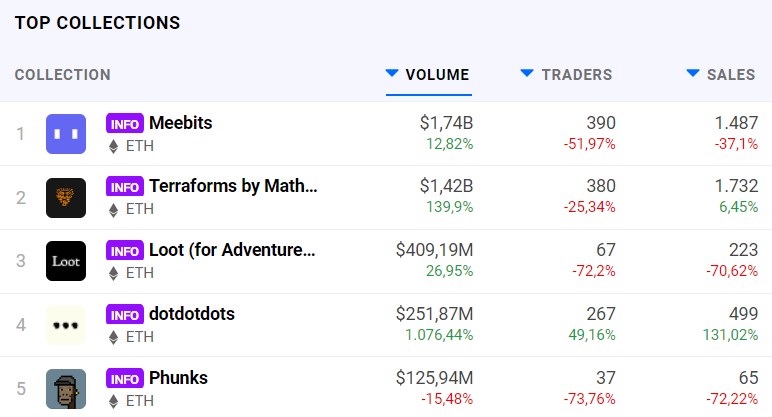772x417 pixels.
Task: Click the INFO badge next to Meebits
Action: point(125,124)
